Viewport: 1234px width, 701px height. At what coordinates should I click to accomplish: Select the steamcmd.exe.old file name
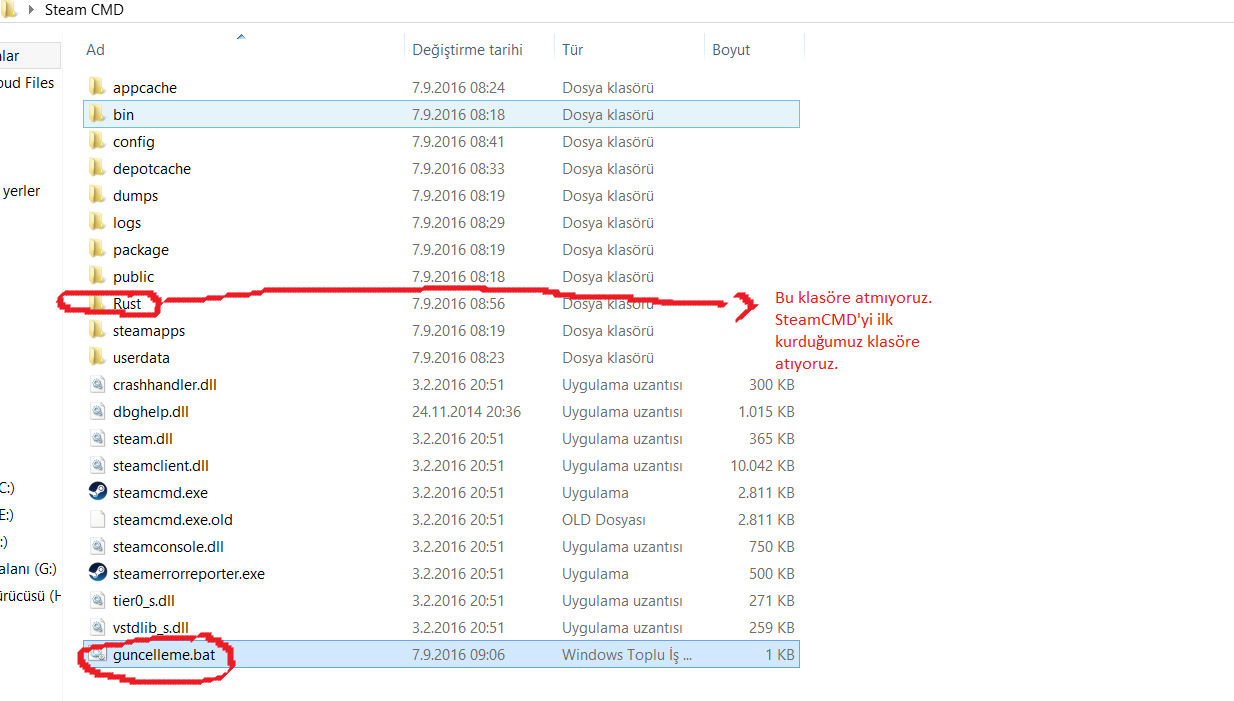coord(173,520)
